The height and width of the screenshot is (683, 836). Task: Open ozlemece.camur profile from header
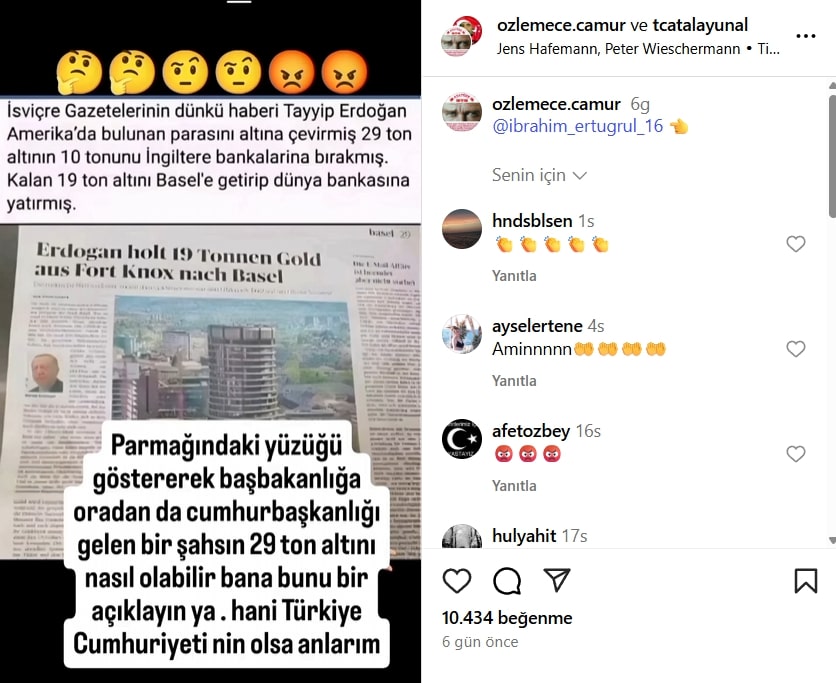[561, 25]
